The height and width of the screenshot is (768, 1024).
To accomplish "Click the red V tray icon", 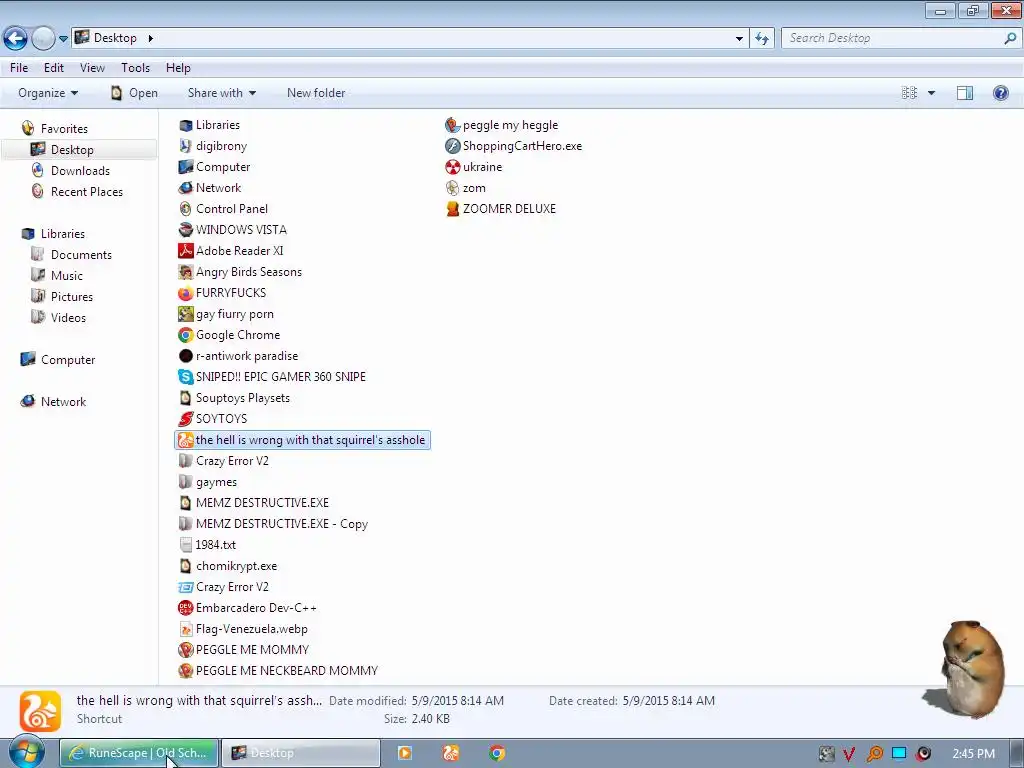I will [849, 754].
